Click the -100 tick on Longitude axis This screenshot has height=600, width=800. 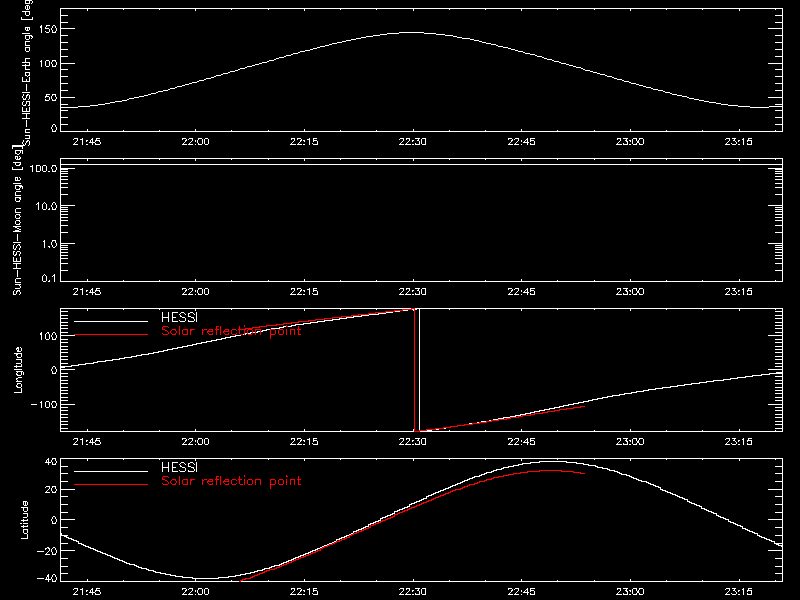pos(44,404)
